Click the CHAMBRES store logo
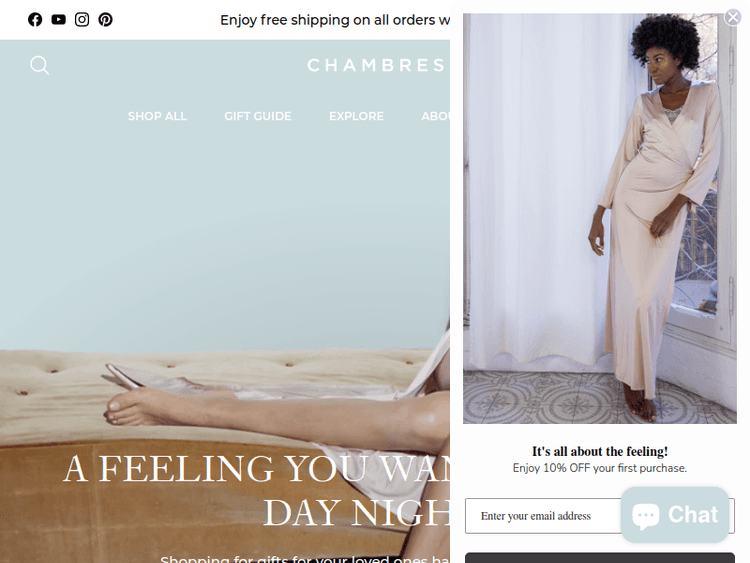Screen dimensions: 750x563 click(x=378, y=66)
